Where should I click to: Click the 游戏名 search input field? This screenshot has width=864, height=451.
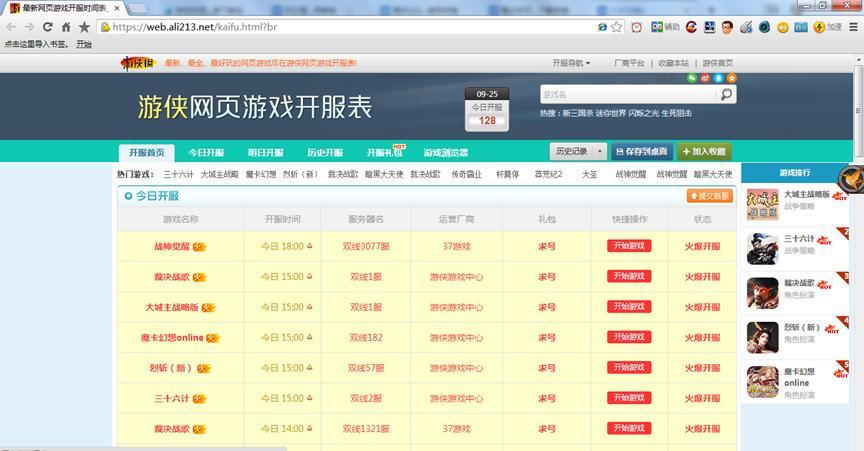click(627, 95)
